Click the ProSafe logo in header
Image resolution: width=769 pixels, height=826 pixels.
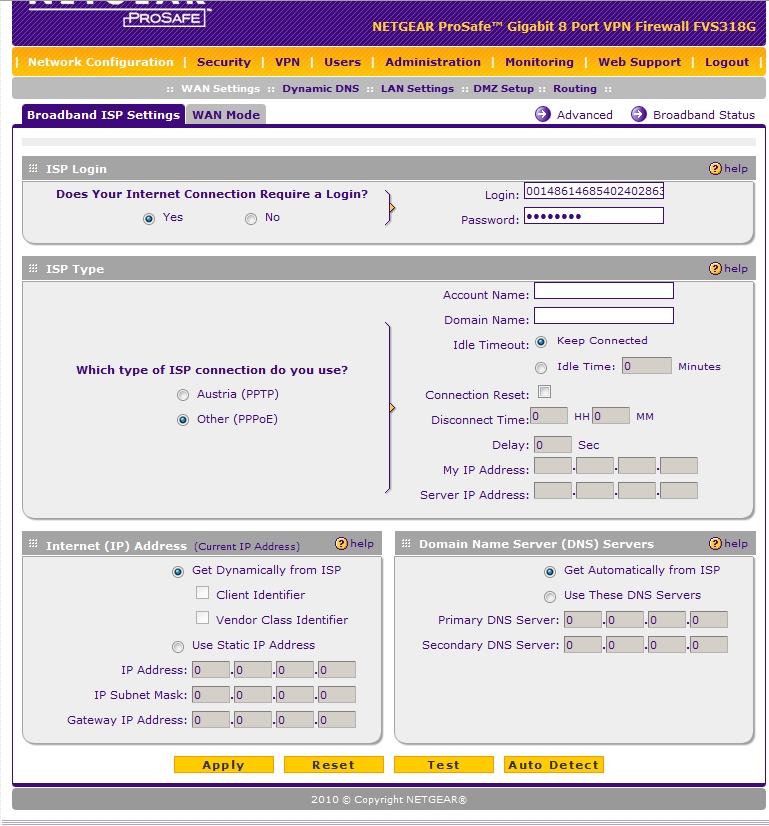(x=164, y=18)
